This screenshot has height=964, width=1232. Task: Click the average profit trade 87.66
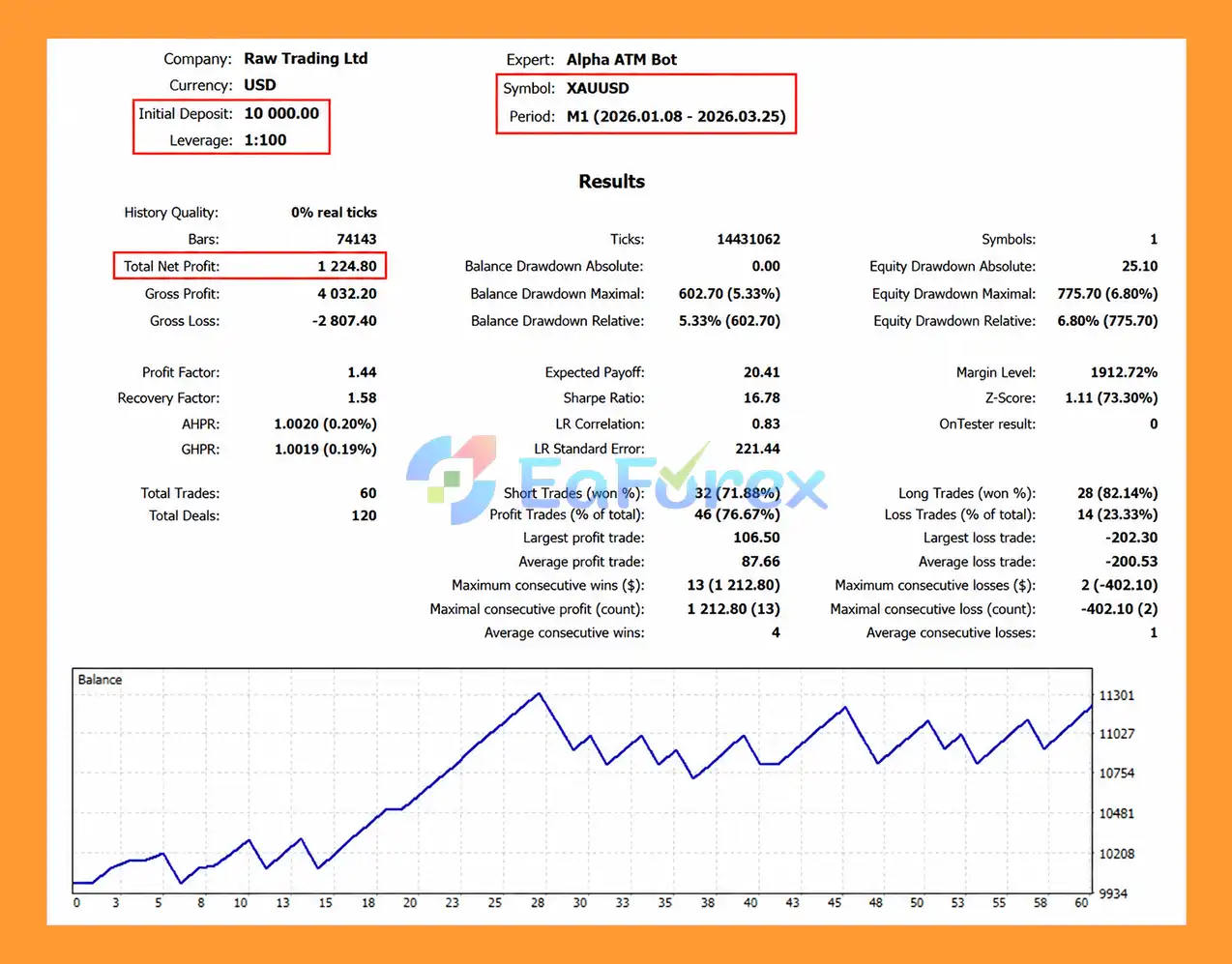(761, 561)
